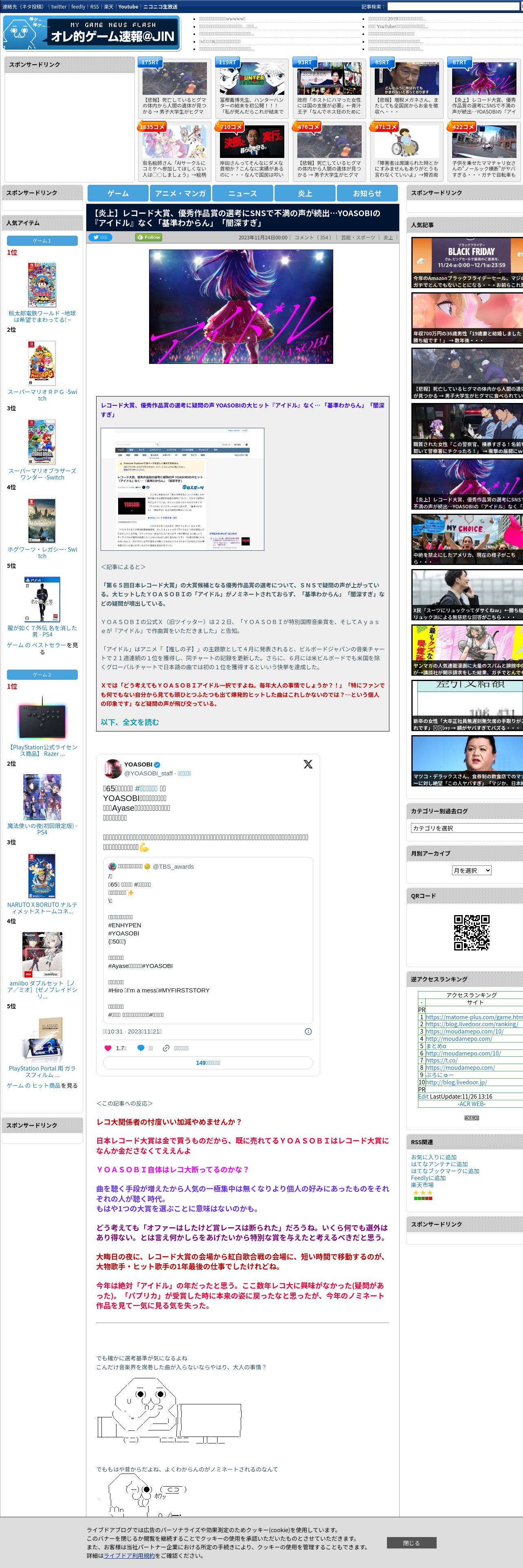Open the お知らせ nav tab
The width and height of the screenshot is (523, 1568).
coord(367,193)
